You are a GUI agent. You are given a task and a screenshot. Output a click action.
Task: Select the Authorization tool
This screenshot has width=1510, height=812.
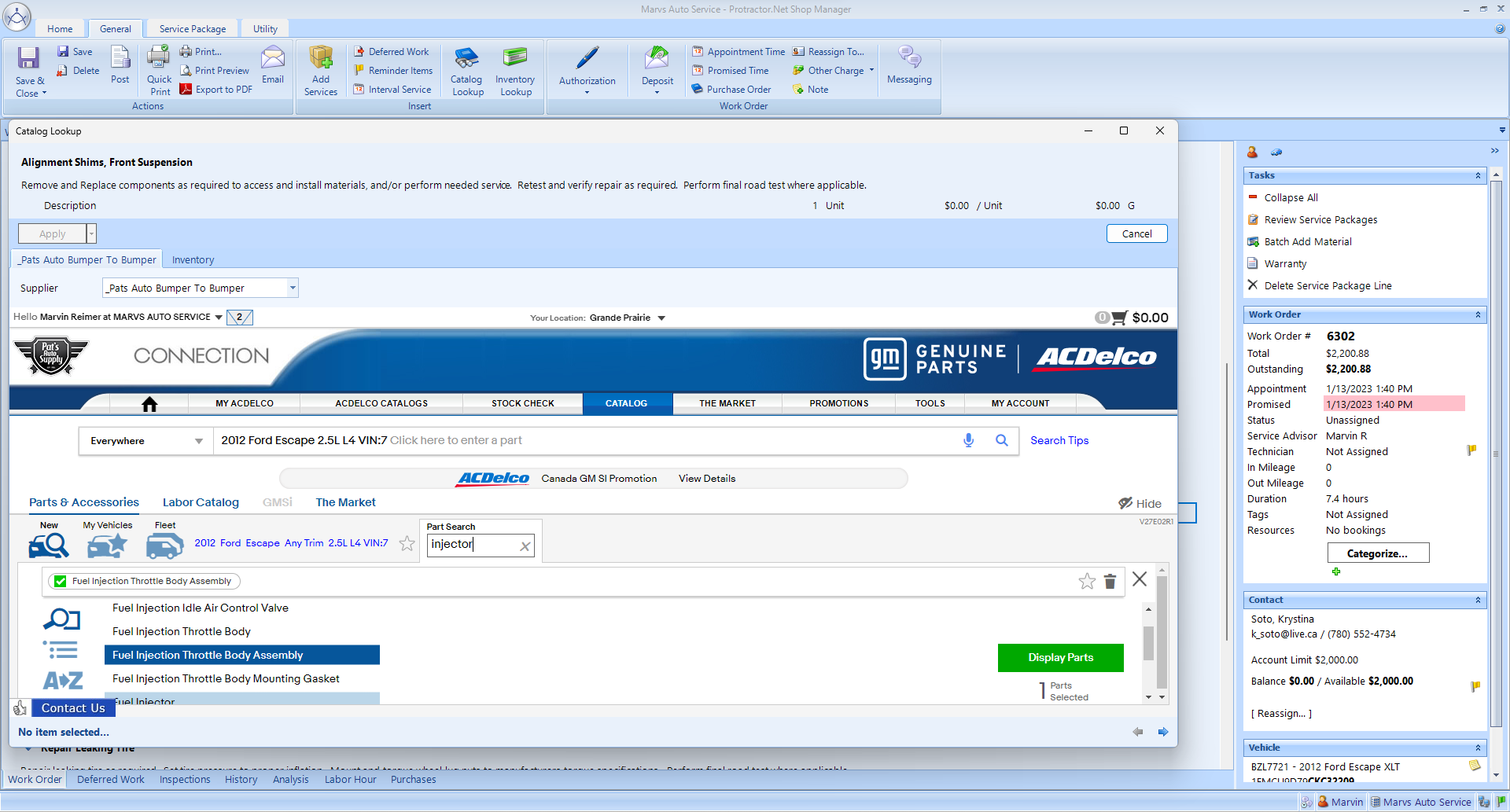point(587,69)
